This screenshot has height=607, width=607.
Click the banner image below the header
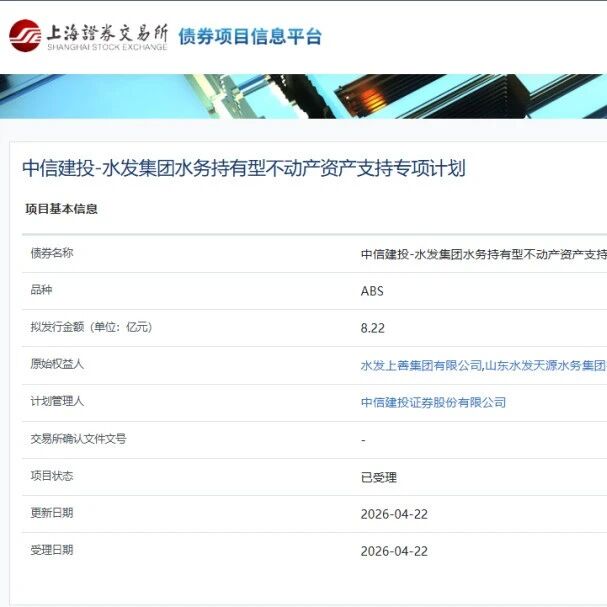[304, 96]
